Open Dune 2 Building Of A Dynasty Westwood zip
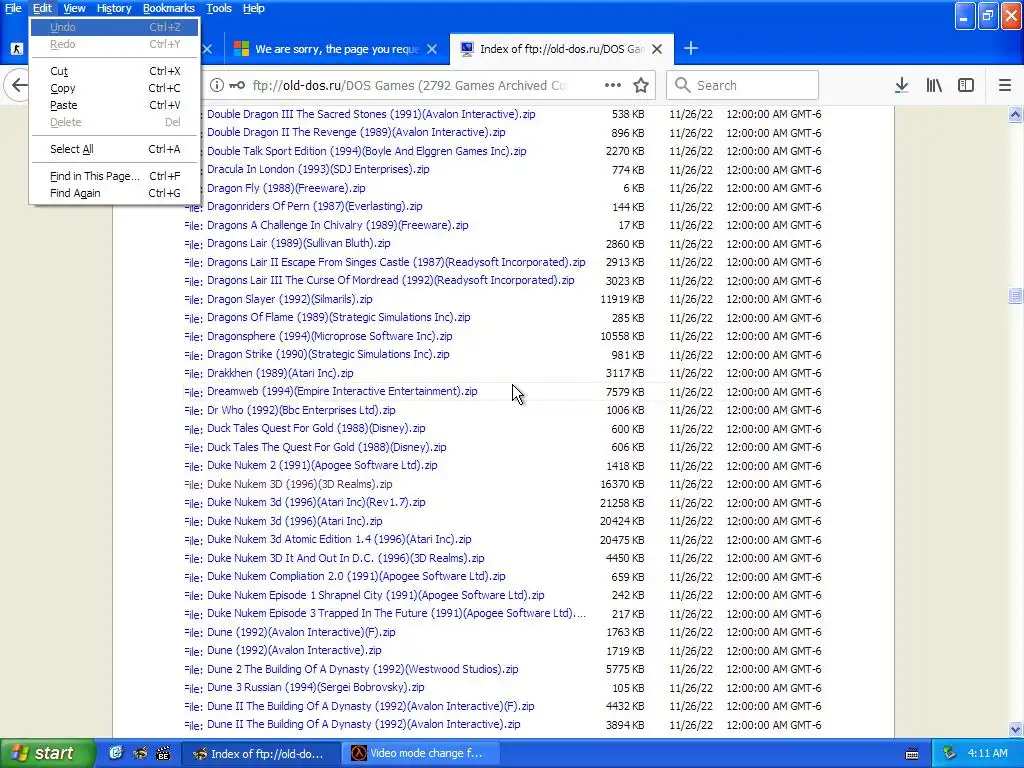This screenshot has width=1024, height=768. [362, 669]
